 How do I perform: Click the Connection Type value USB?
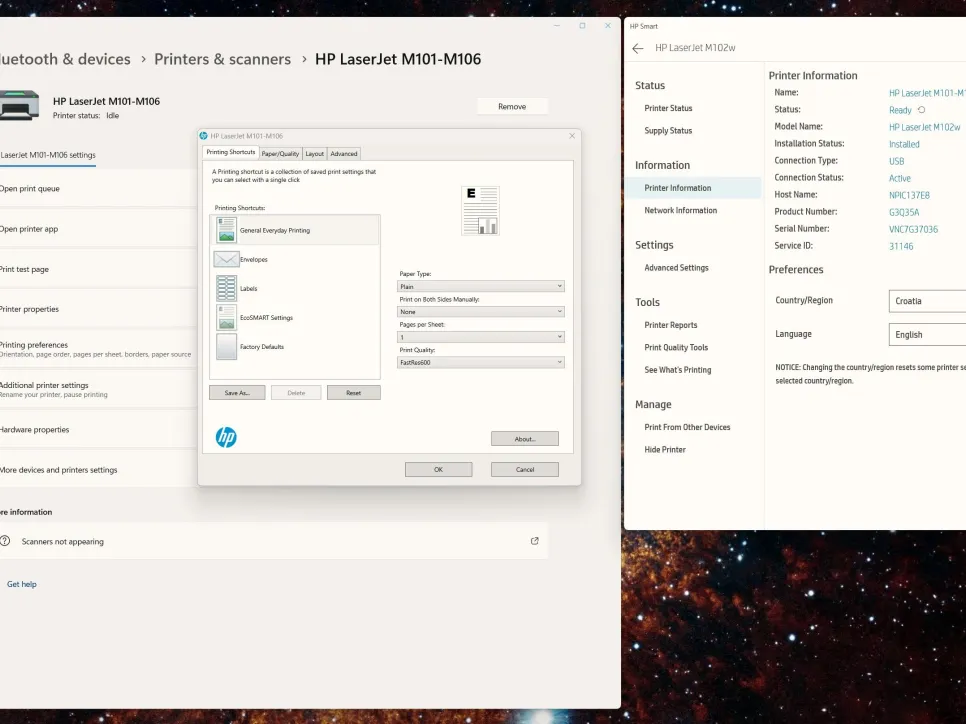pyautogui.click(x=897, y=161)
